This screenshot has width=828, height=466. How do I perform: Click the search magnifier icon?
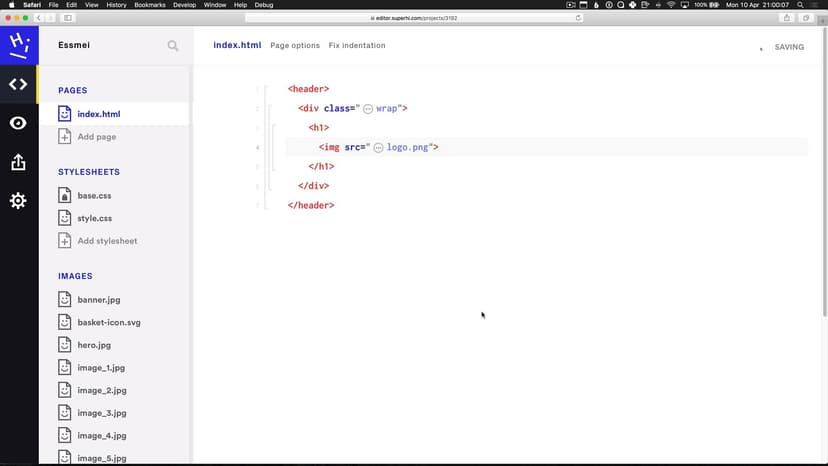(173, 46)
